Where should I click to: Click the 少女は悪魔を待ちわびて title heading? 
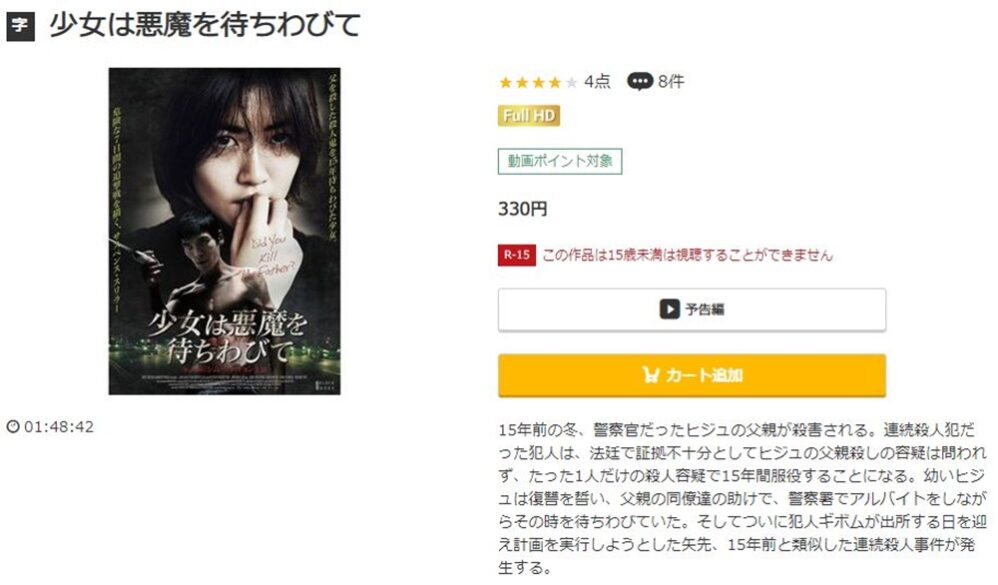(x=205, y=25)
